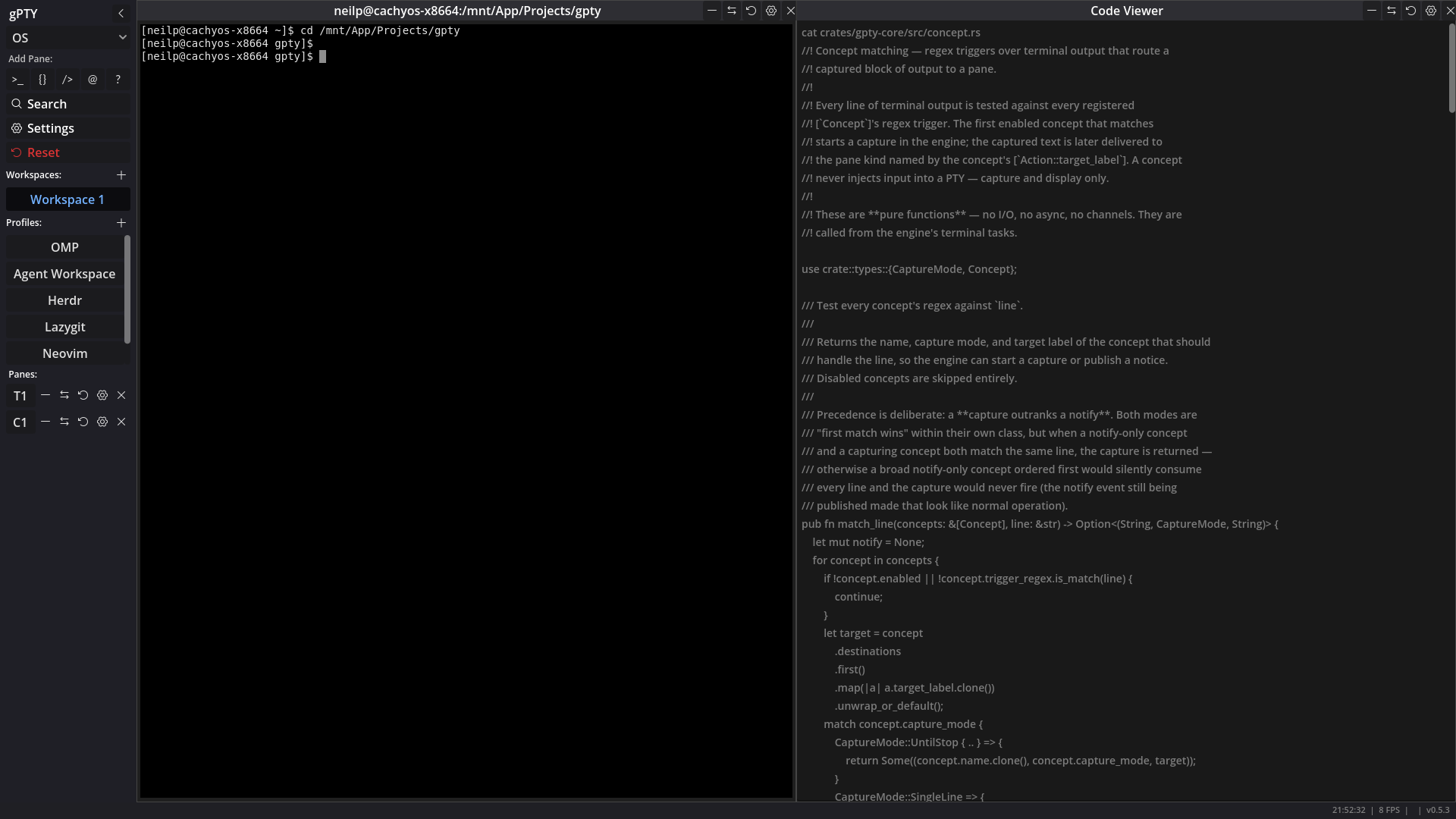Open Code Viewer pane settings gear
The width and height of the screenshot is (1456, 819).
[1431, 11]
